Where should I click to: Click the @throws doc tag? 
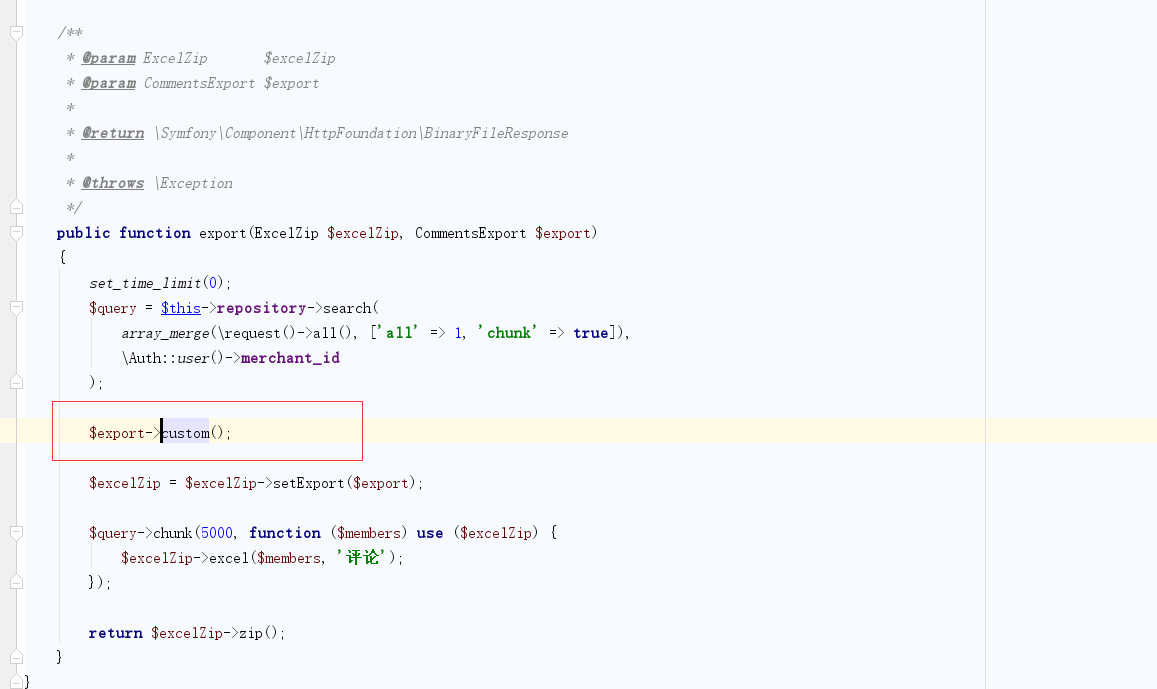point(113,183)
